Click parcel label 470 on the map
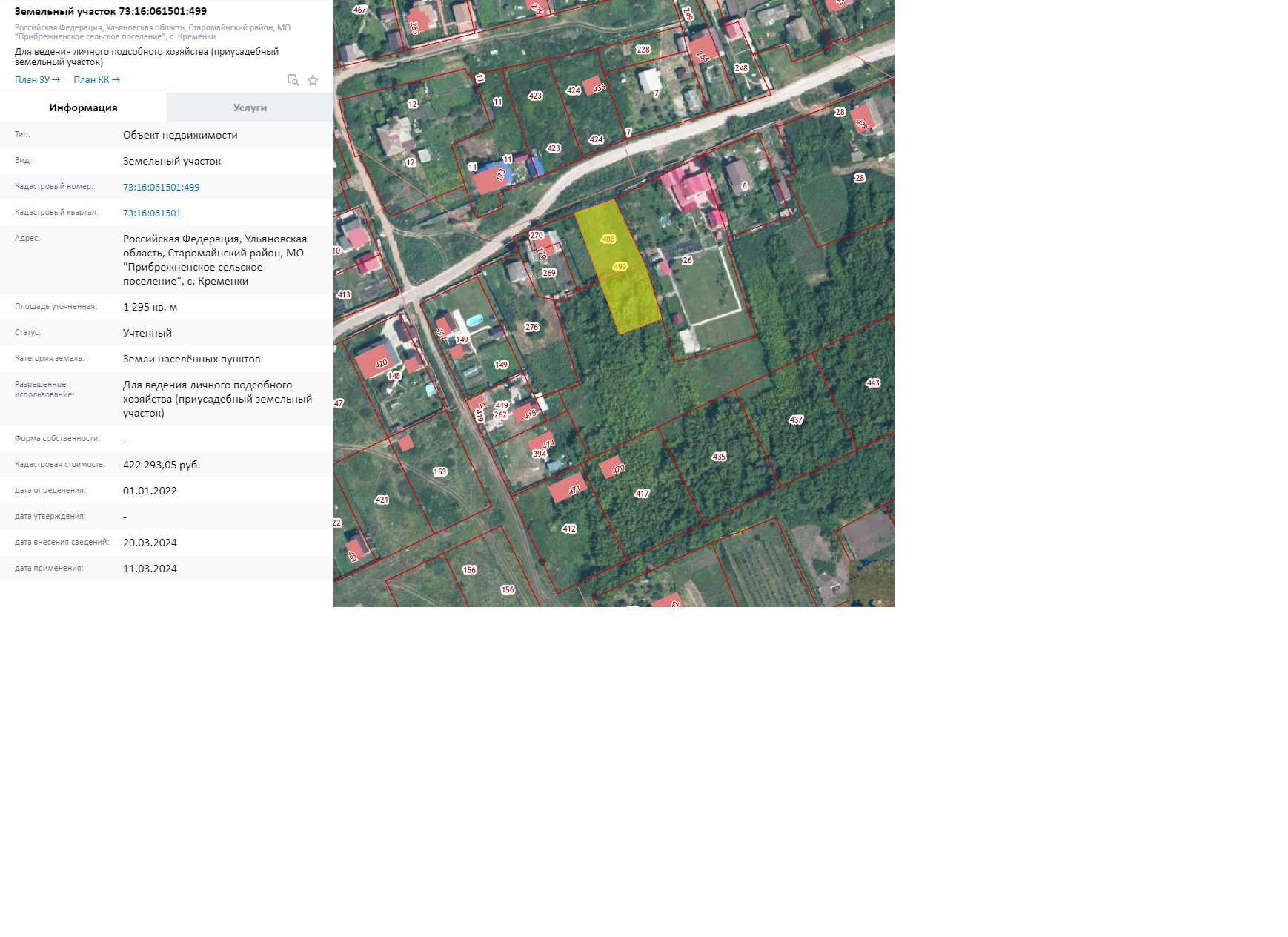The image size is (1288, 937). pos(619,468)
